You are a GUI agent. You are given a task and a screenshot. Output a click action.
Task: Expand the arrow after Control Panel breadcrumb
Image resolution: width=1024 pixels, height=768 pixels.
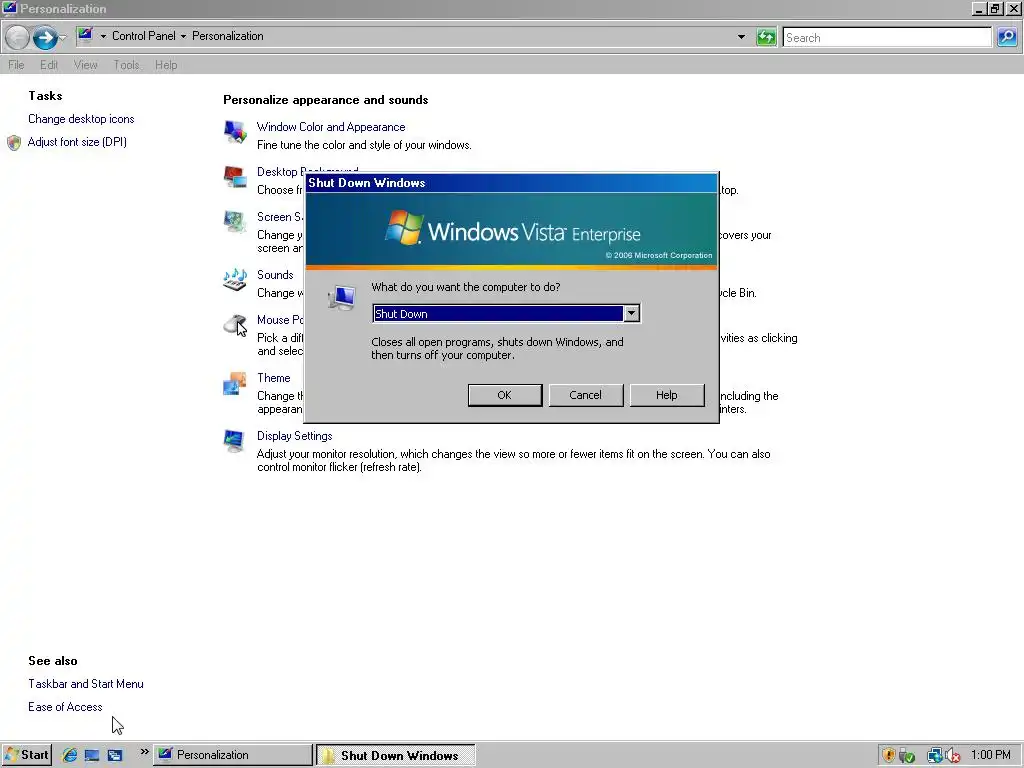tap(184, 36)
